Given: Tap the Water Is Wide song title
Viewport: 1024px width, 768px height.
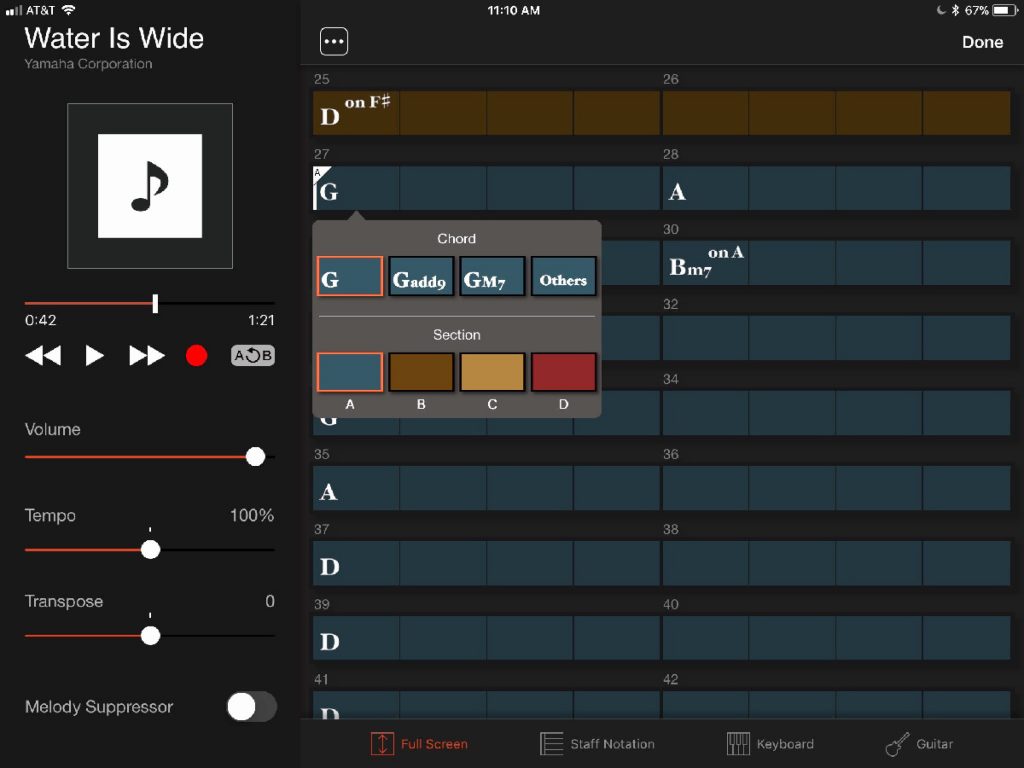Looking at the screenshot, I should pyautogui.click(x=113, y=38).
